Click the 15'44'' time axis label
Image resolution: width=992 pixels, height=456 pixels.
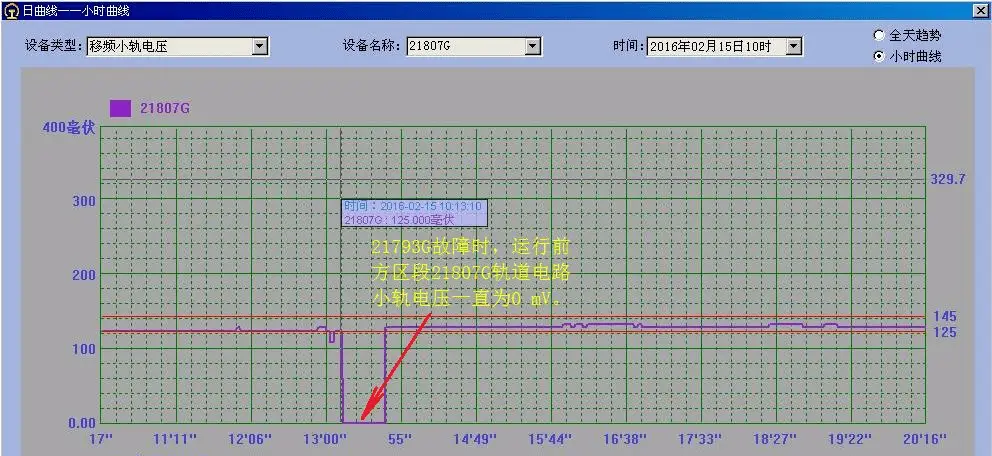click(550, 439)
